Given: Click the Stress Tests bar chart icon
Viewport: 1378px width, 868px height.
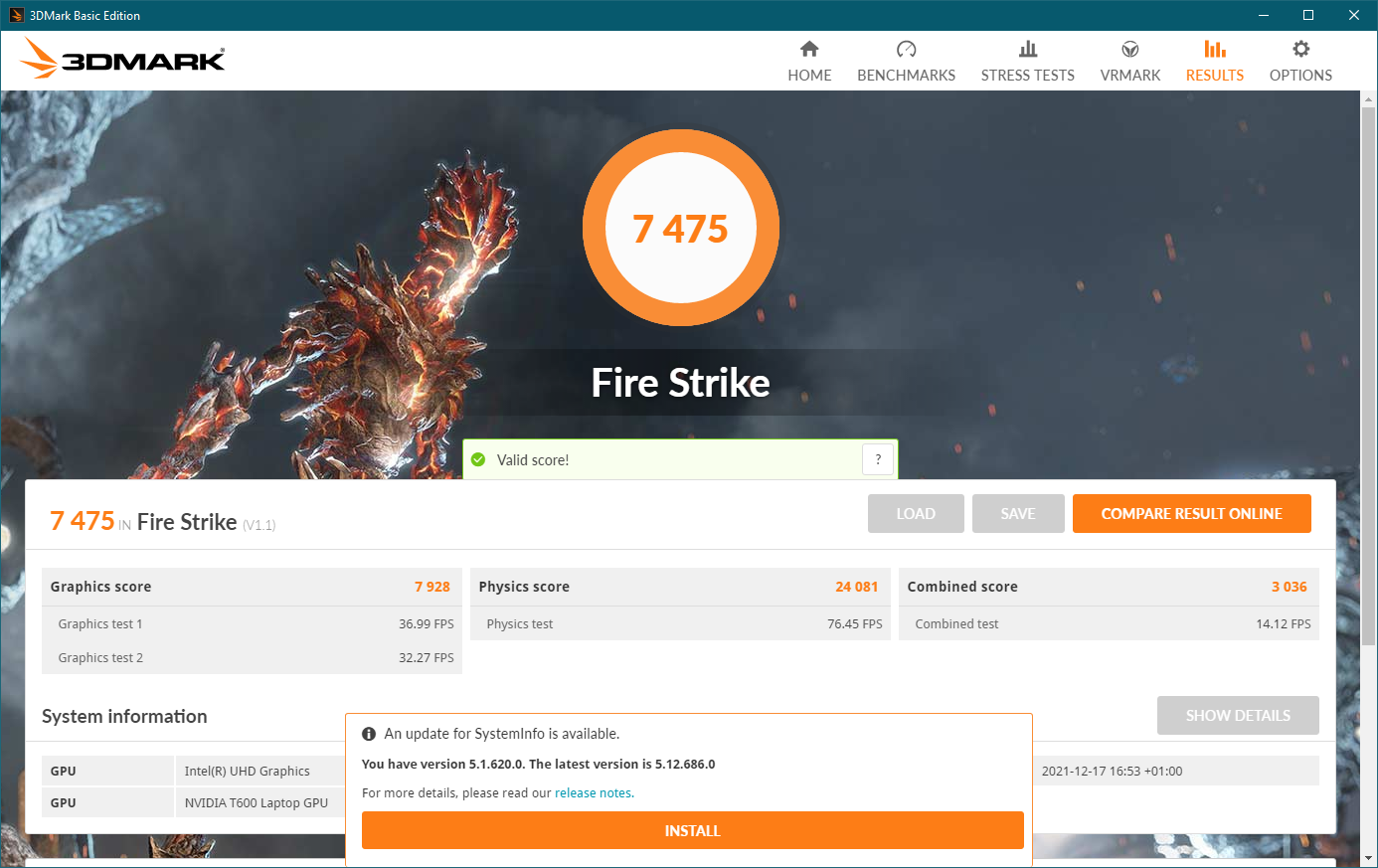Looking at the screenshot, I should [1028, 49].
